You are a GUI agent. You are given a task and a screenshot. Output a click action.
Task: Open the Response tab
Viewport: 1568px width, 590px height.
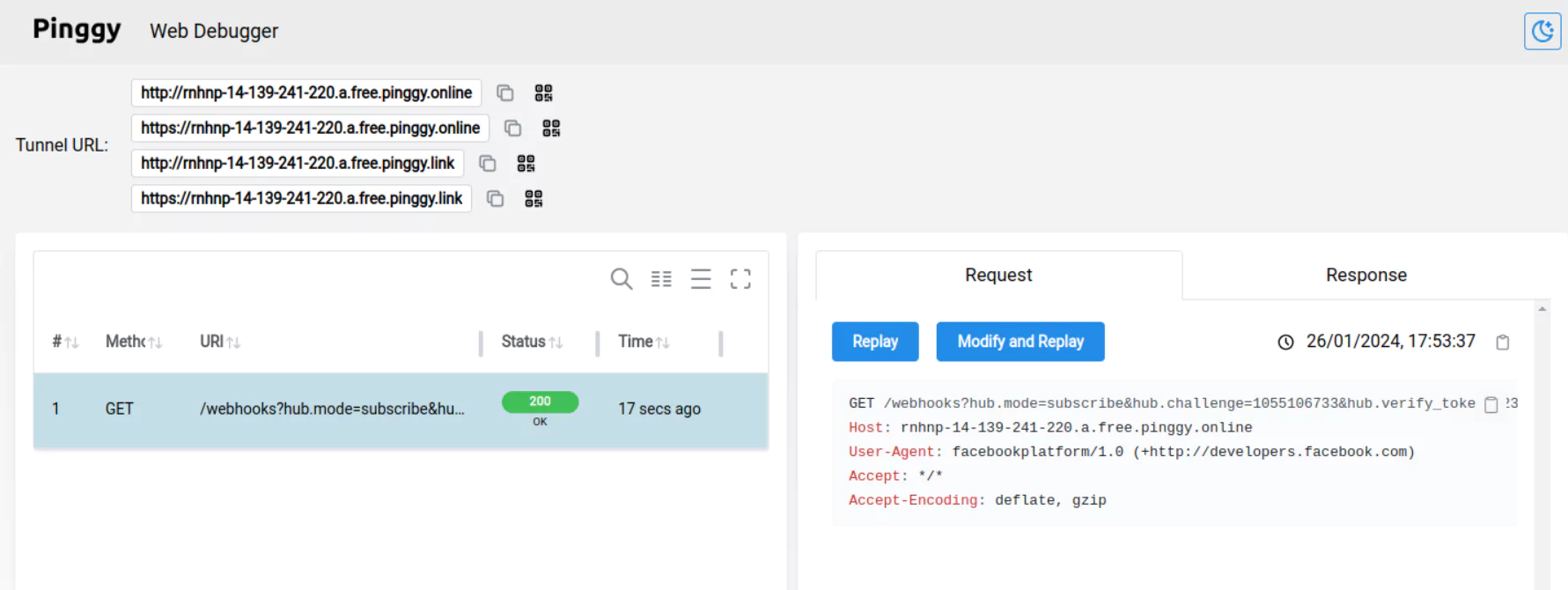(1366, 276)
